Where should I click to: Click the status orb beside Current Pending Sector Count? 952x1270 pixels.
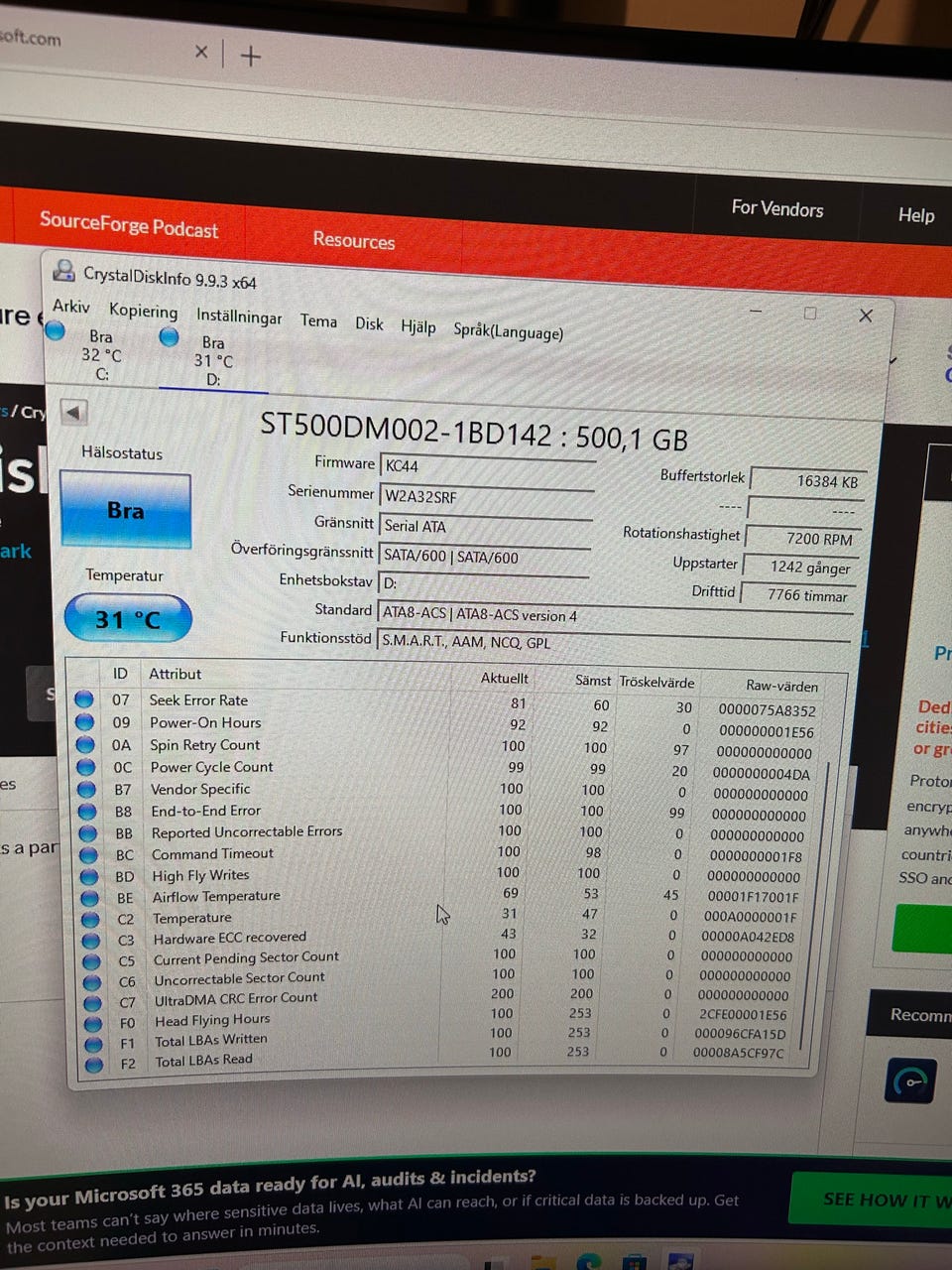pos(92,961)
